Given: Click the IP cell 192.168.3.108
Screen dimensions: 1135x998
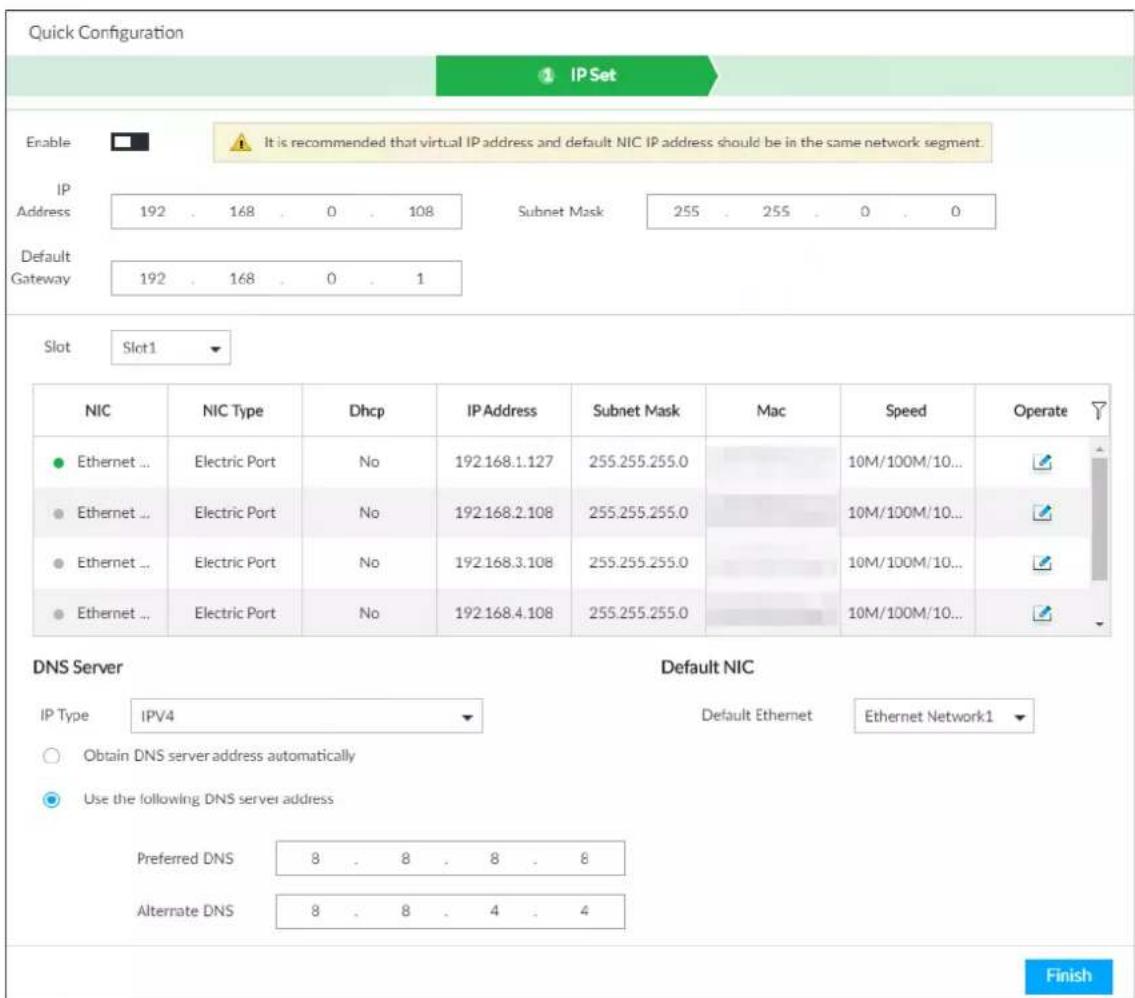Looking at the screenshot, I should tap(504, 562).
